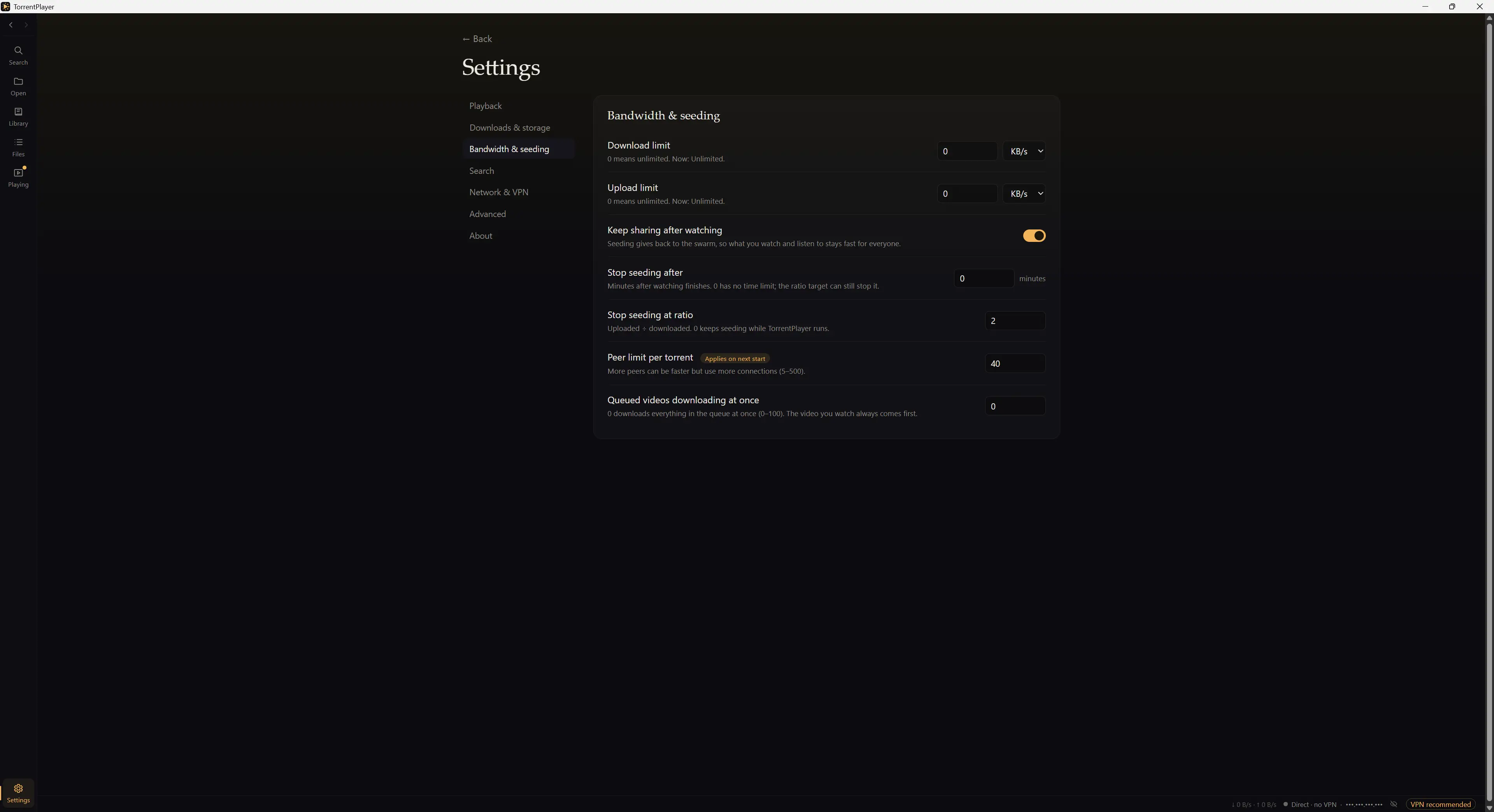Click the masked IP address dots

pos(1364,805)
